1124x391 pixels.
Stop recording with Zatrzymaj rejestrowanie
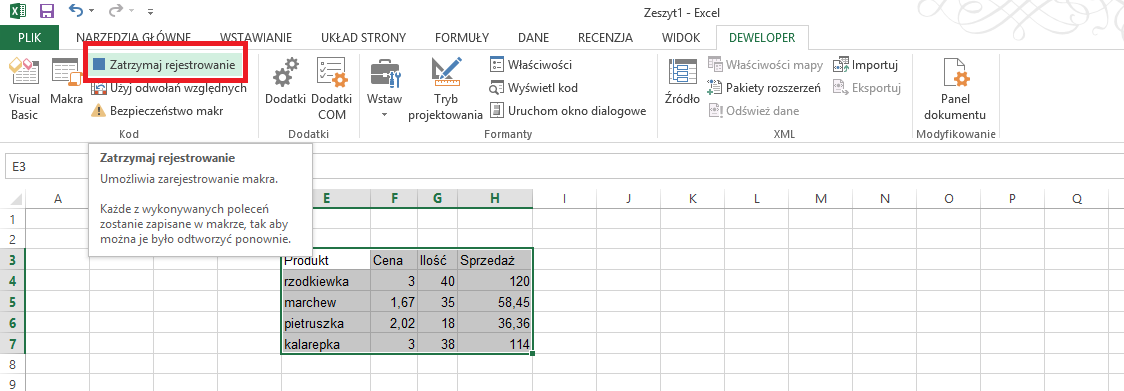pyautogui.click(x=166, y=65)
